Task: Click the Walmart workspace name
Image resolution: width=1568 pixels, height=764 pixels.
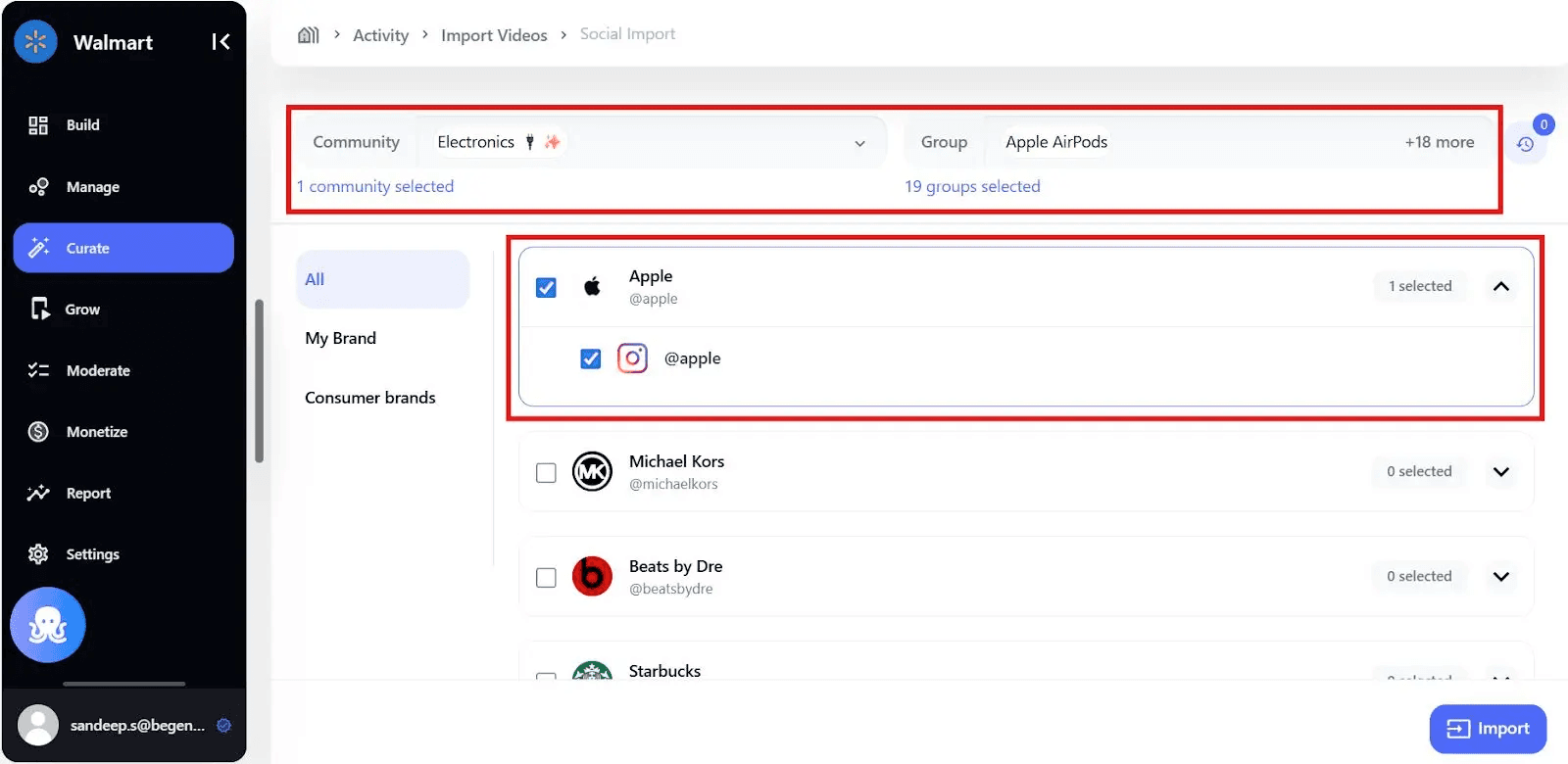Action: coord(113,42)
